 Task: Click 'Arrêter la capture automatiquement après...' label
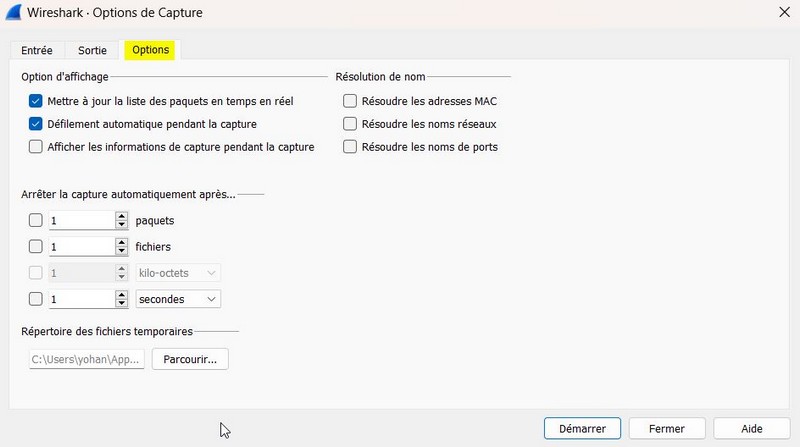coord(128,194)
